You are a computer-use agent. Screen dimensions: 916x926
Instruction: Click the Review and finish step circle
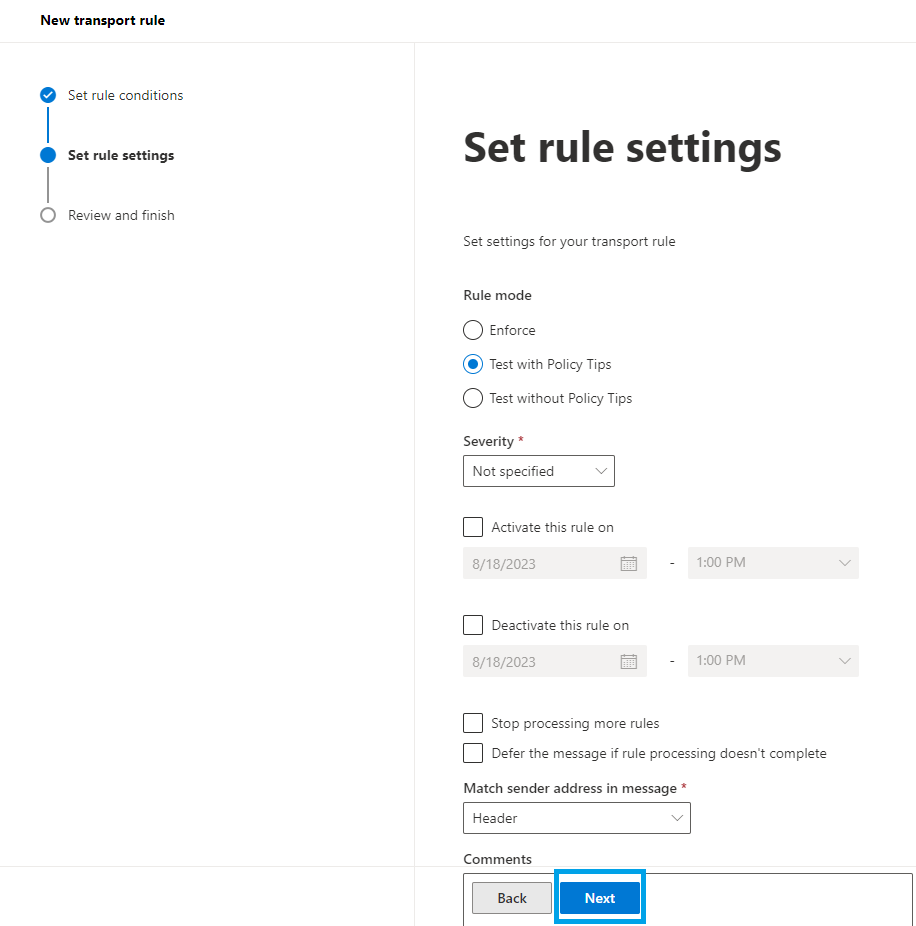click(48, 215)
